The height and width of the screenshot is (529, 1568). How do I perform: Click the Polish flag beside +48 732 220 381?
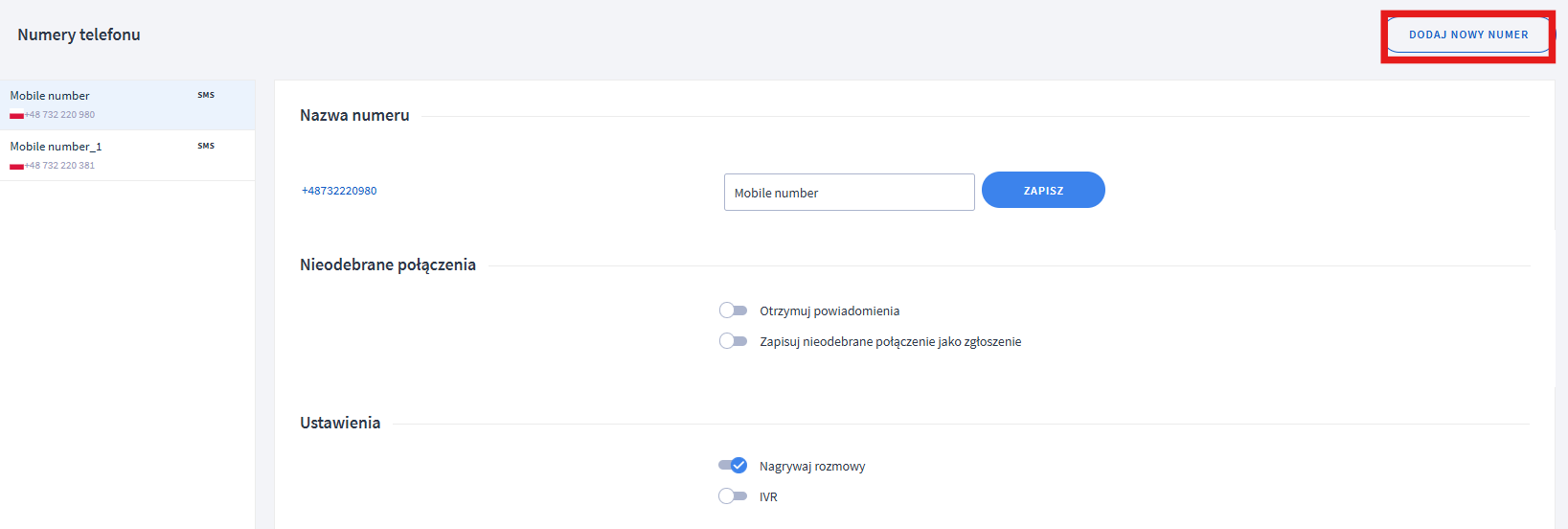(16, 167)
